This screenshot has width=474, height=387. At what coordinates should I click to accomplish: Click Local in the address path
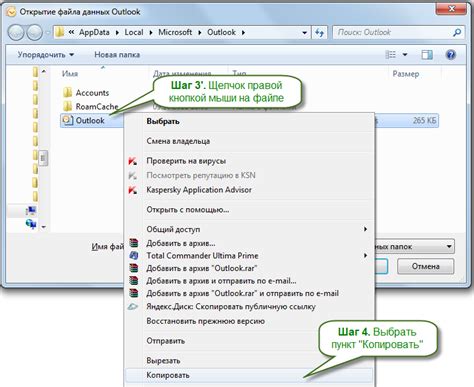[x=134, y=32]
